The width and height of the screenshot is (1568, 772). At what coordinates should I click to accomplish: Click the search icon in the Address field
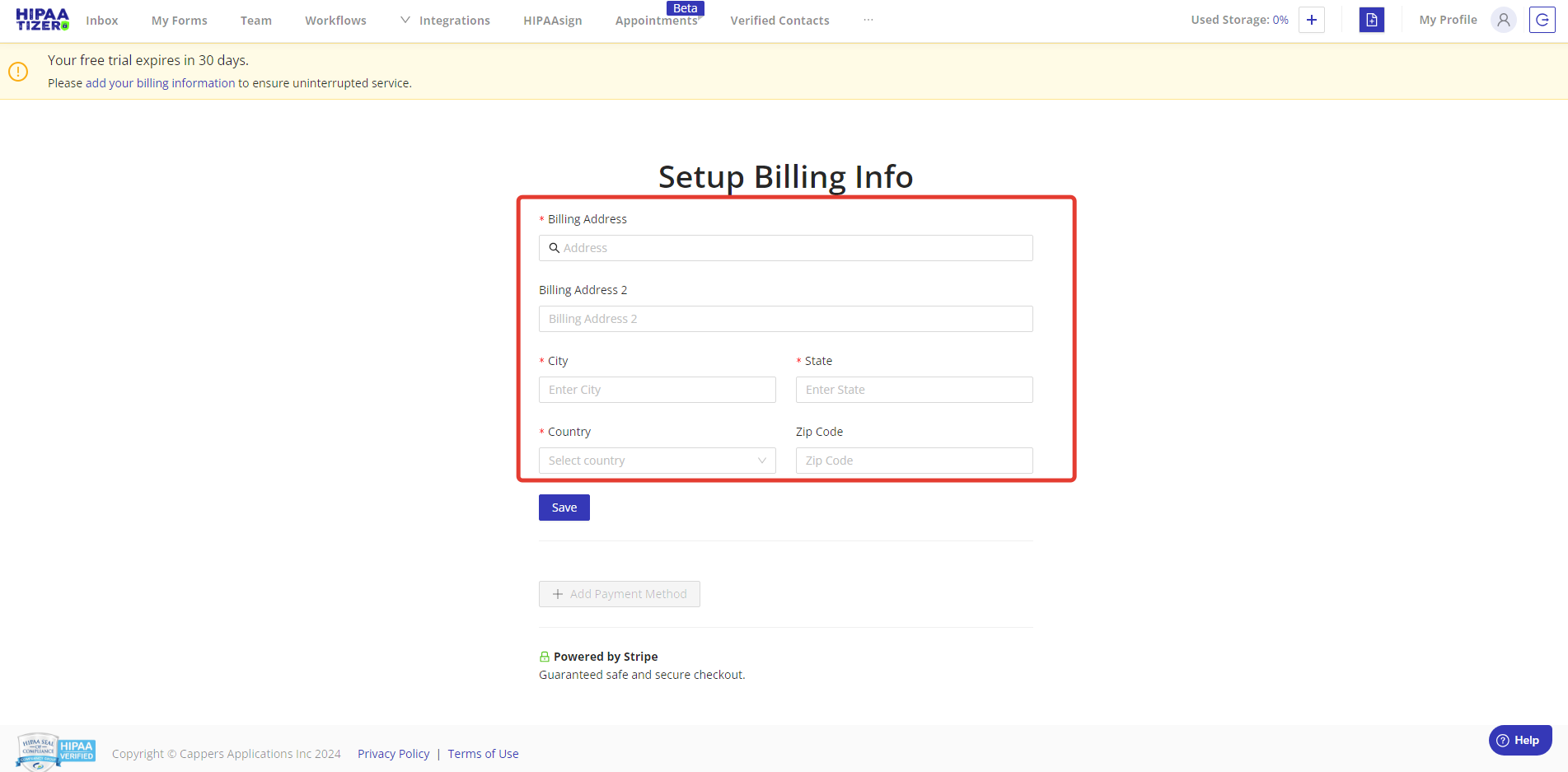pos(554,247)
